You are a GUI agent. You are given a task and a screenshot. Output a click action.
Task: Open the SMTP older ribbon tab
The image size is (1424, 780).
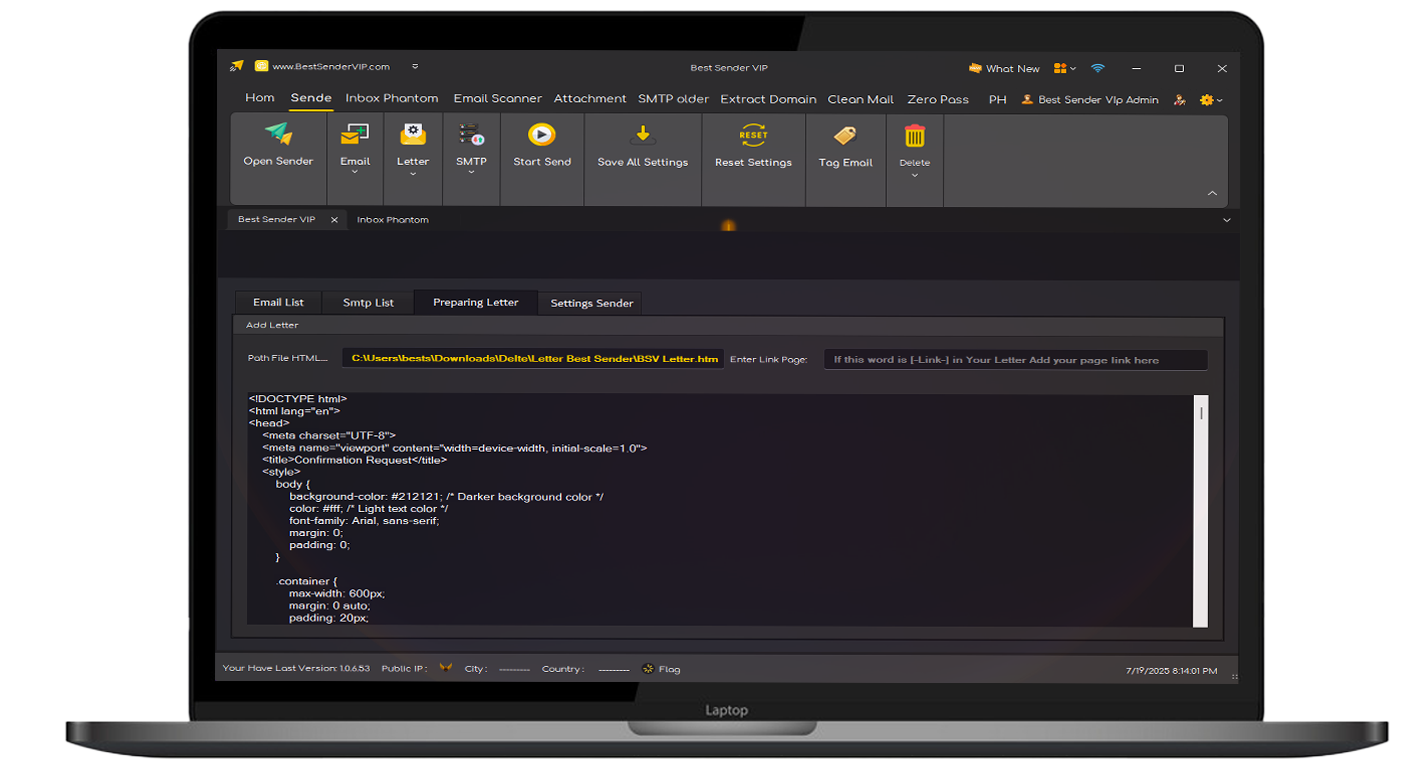(x=673, y=99)
